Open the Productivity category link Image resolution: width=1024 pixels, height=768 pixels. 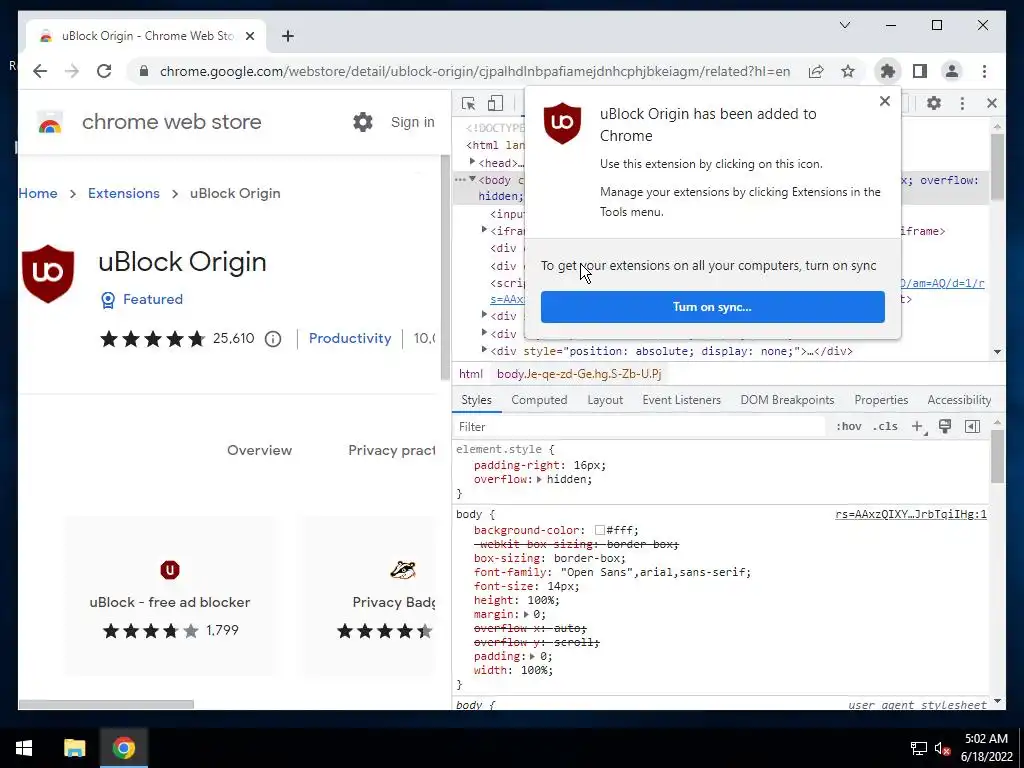coord(349,338)
